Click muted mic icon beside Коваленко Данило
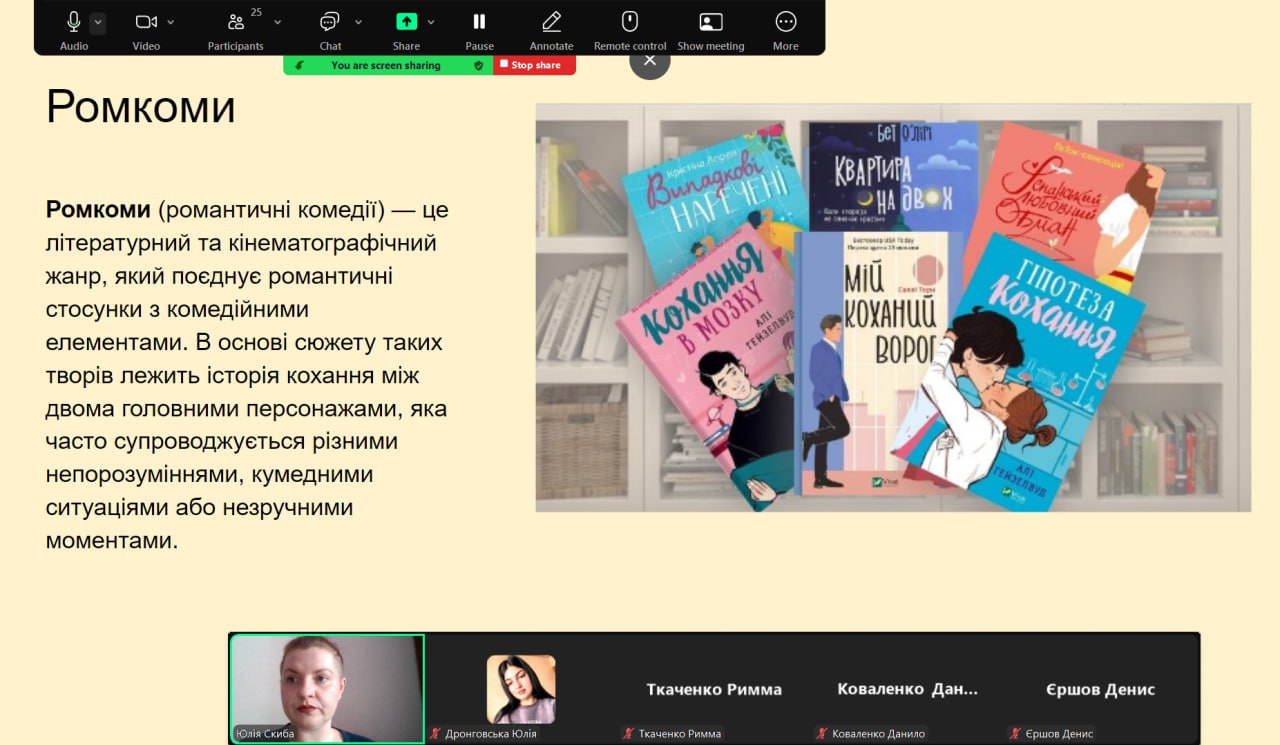This screenshot has height=745, width=1280. [x=820, y=733]
